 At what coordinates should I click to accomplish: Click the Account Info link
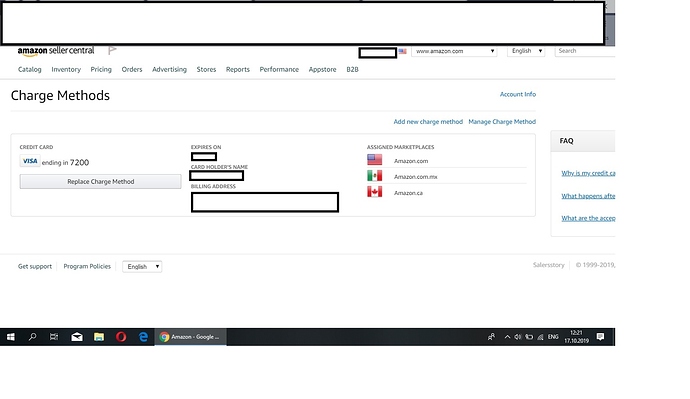[x=518, y=94]
